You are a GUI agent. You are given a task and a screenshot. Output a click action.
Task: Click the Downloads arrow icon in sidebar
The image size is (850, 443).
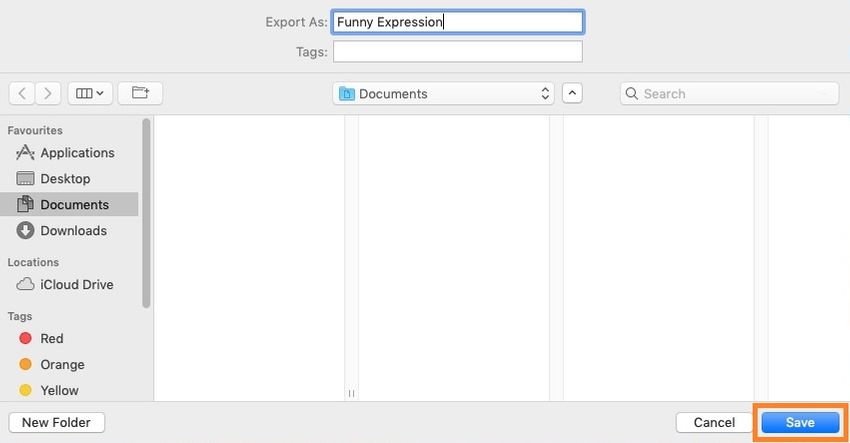coord(25,230)
